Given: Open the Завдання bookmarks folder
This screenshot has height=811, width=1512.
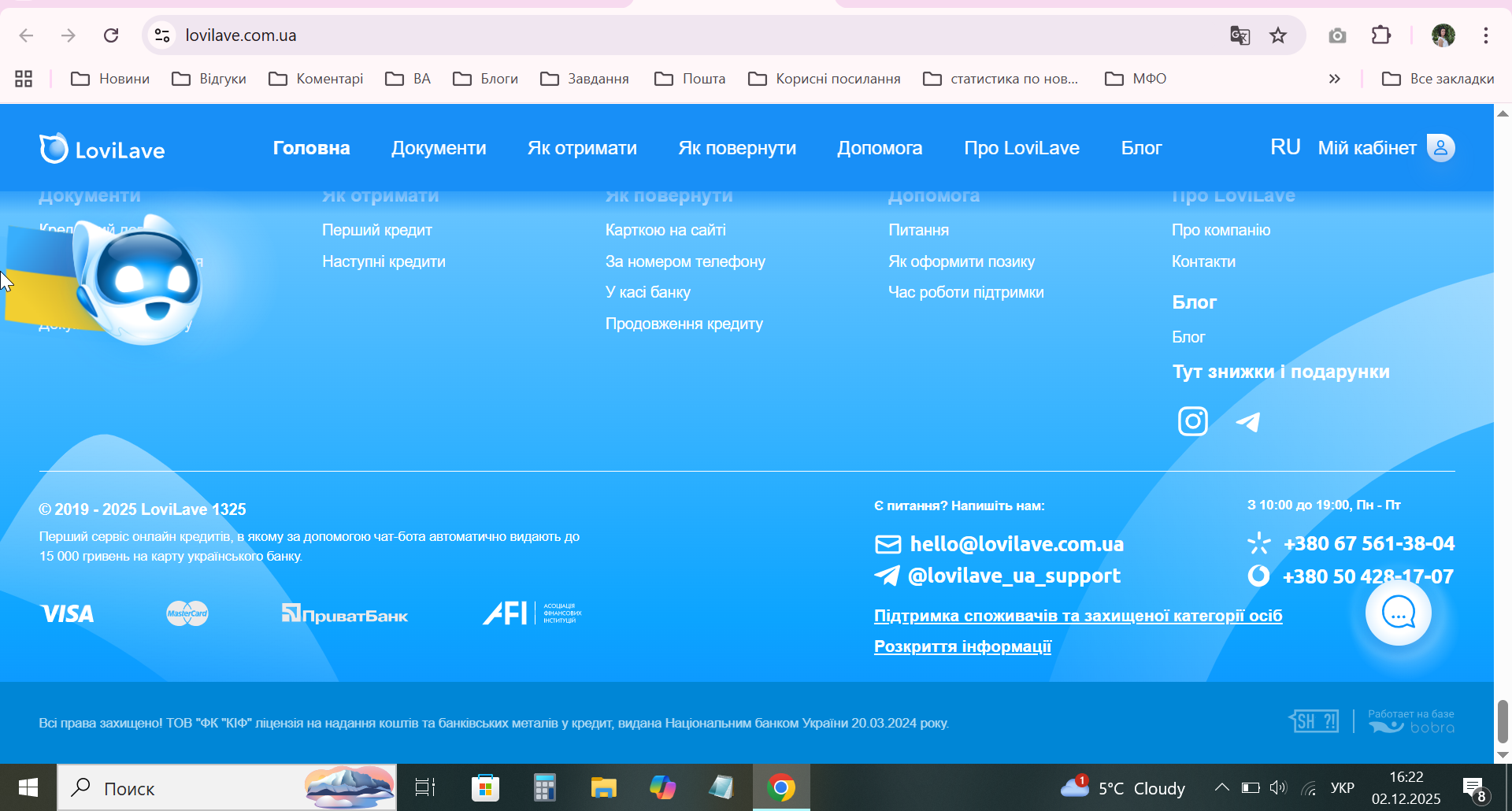Looking at the screenshot, I should click(x=585, y=79).
